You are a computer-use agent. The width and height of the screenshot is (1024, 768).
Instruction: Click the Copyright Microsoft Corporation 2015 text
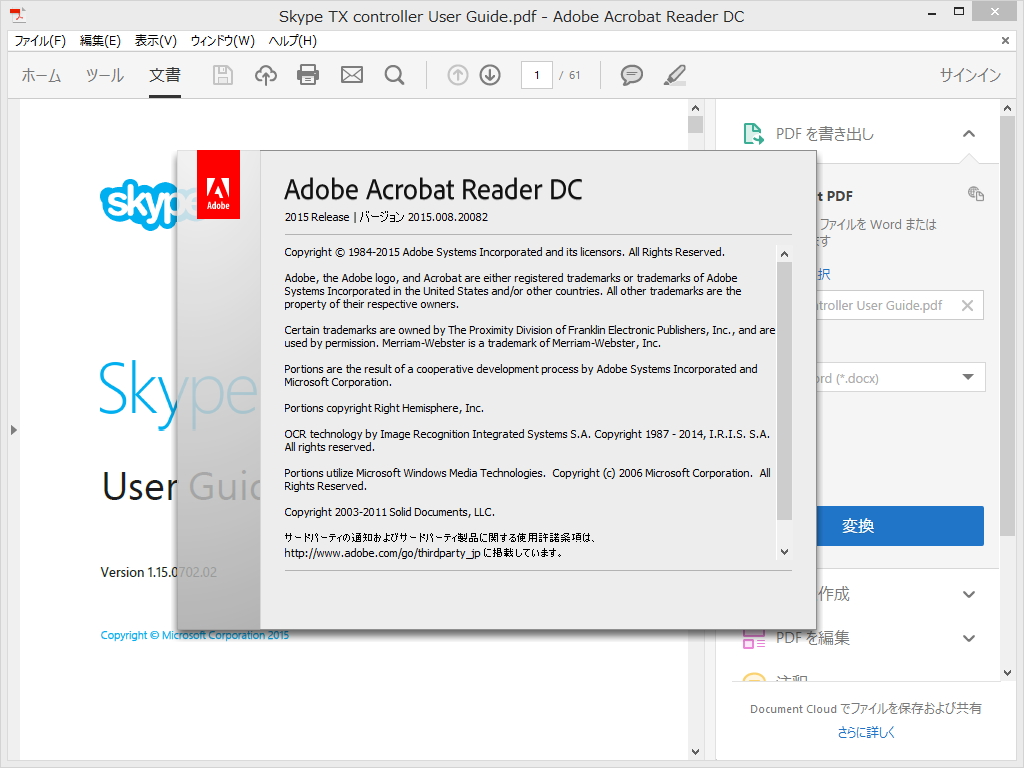pos(195,635)
